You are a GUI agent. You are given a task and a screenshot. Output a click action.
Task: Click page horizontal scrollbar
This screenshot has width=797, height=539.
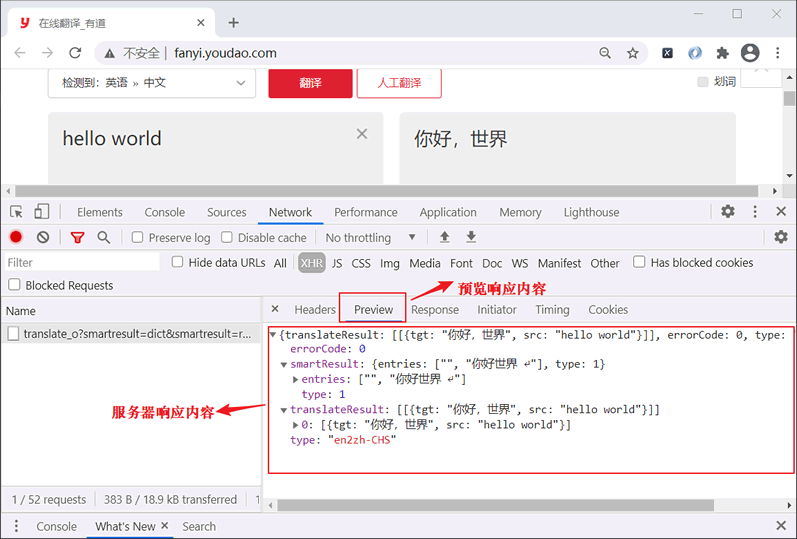387,191
